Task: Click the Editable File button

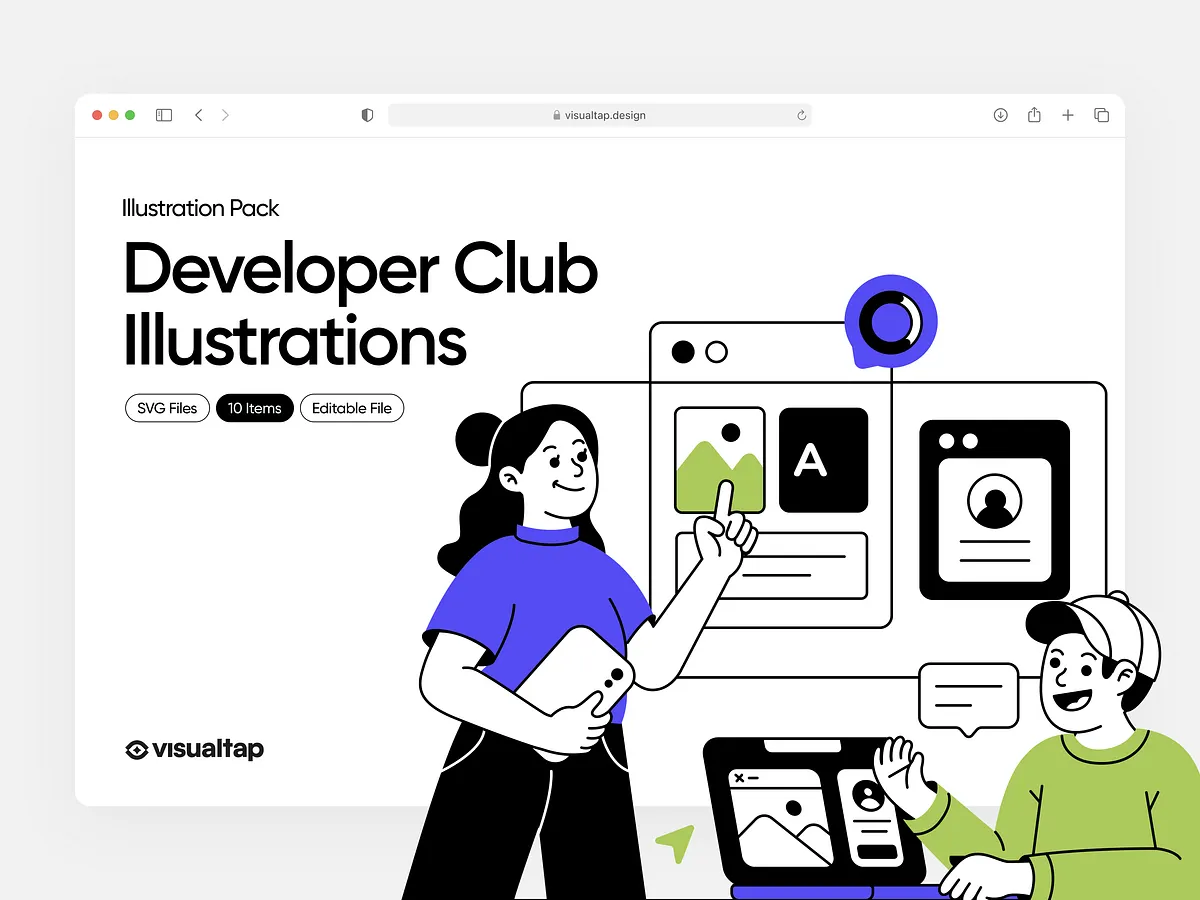Action: 351,408
